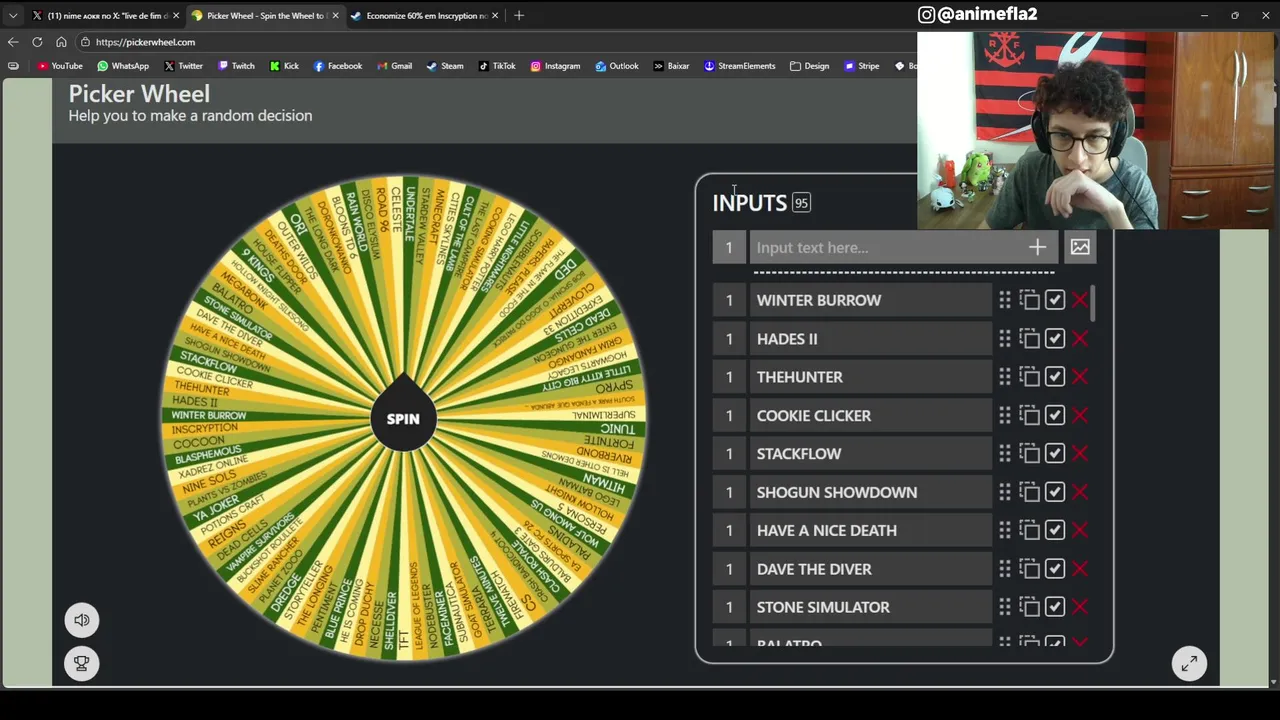Open Twitch bookmark
The width and height of the screenshot is (1280, 720).
[x=236, y=66]
